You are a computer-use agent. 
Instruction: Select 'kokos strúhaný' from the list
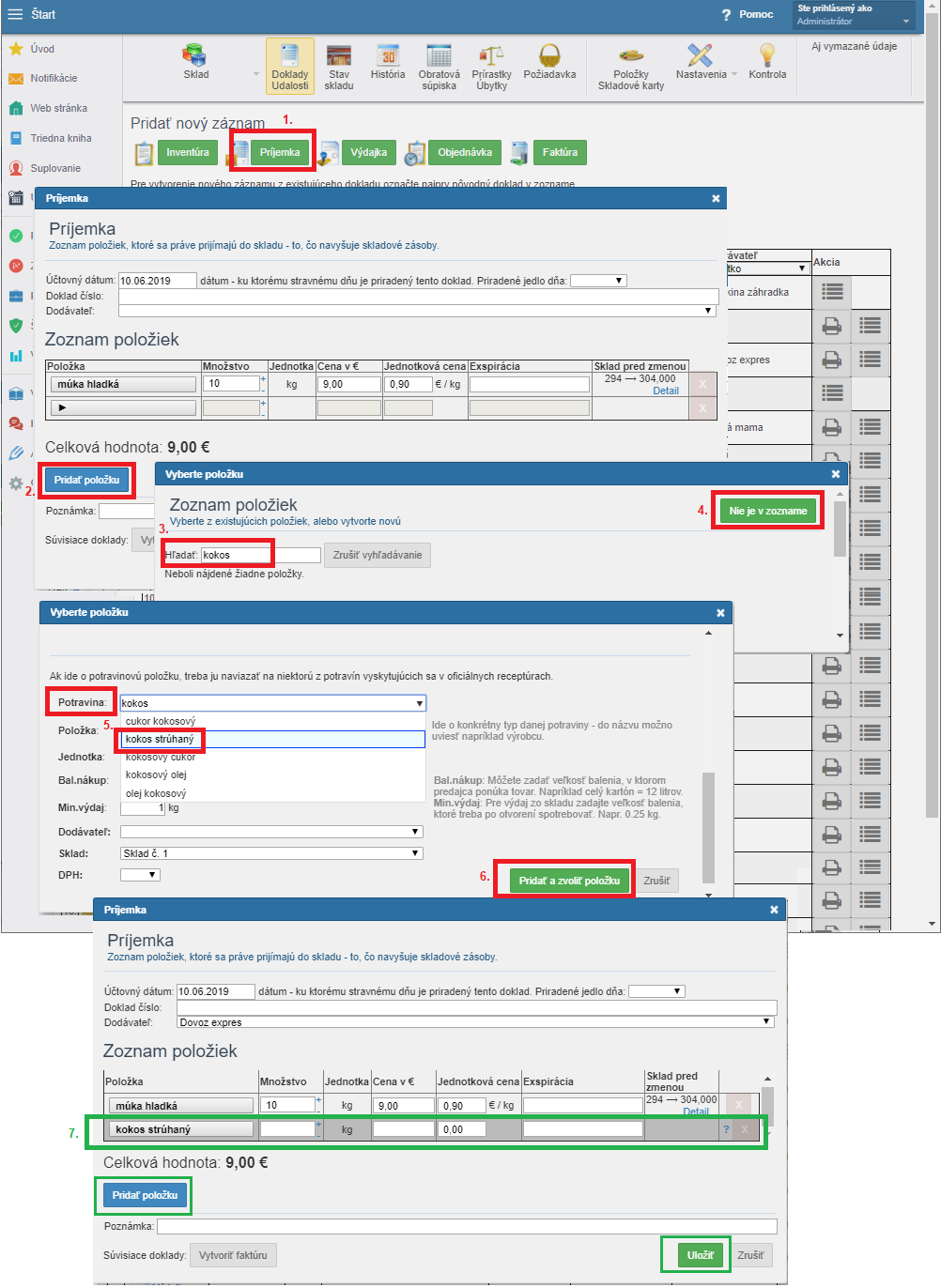[272, 739]
